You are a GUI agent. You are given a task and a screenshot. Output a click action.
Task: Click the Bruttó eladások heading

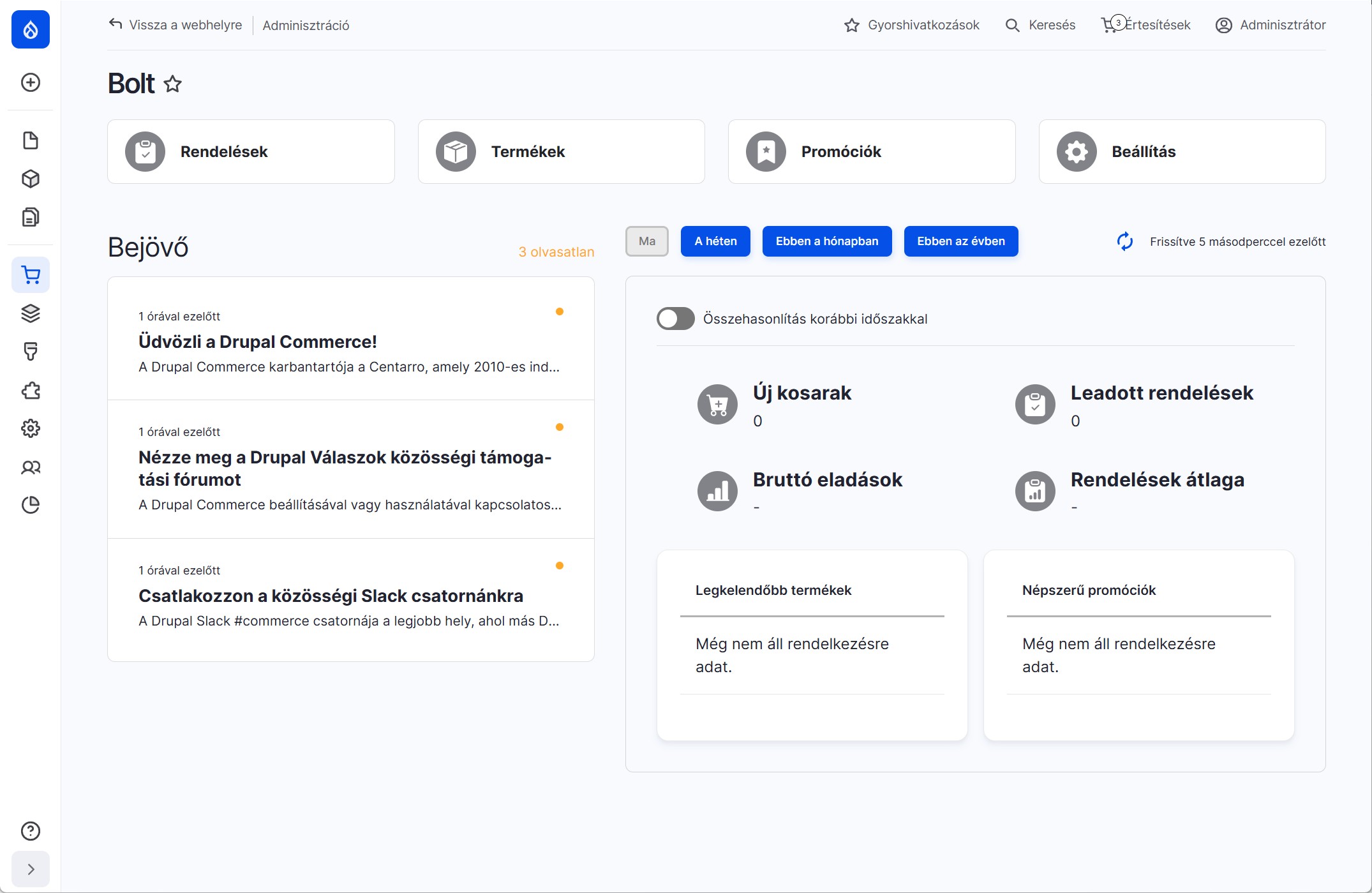tap(828, 479)
